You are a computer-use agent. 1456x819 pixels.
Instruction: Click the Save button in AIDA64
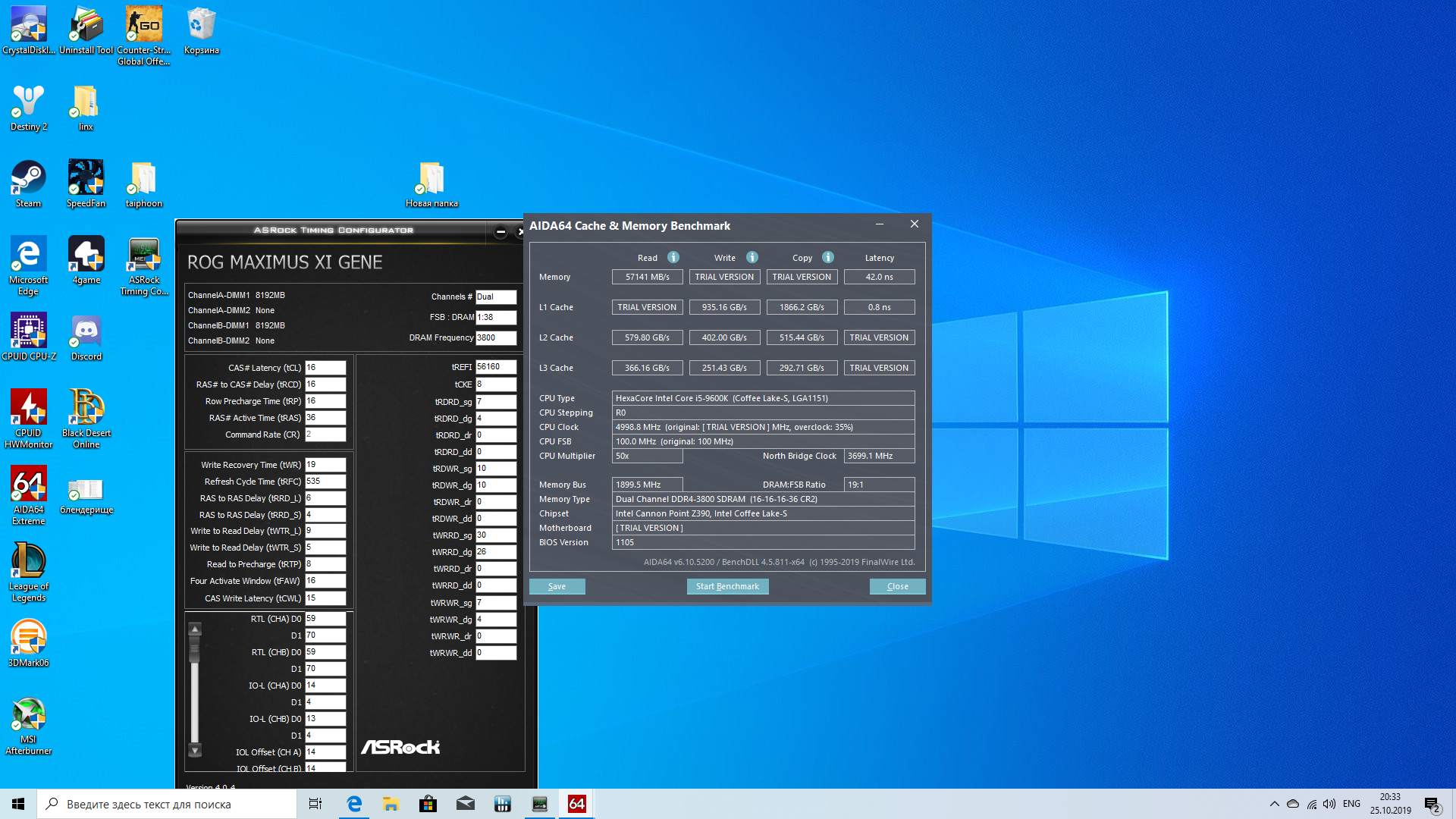[x=557, y=586]
